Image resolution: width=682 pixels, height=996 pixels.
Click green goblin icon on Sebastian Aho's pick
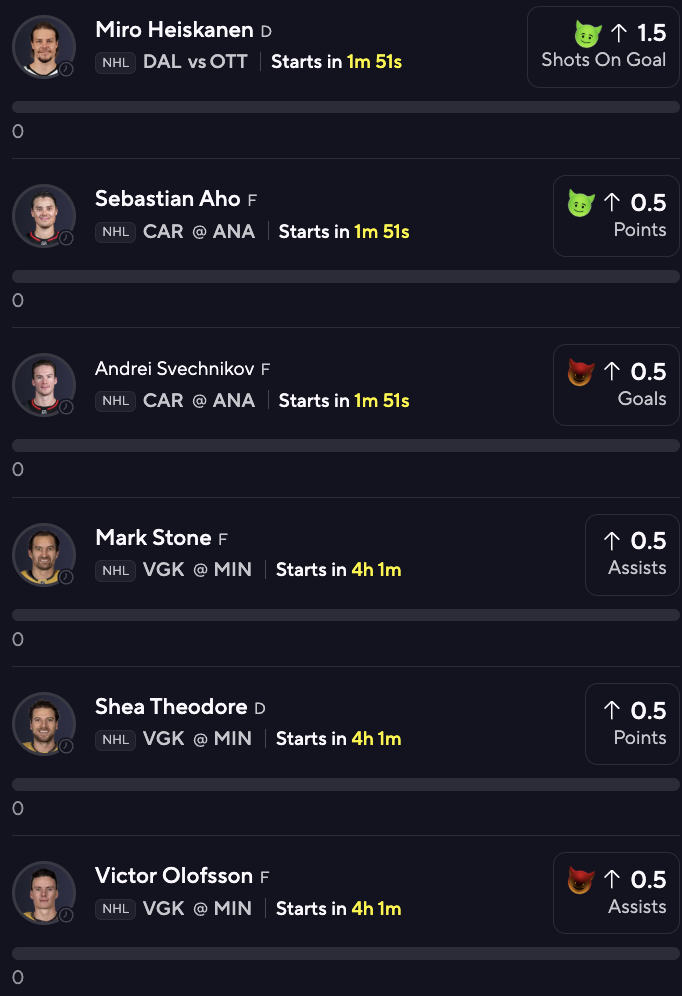click(581, 203)
